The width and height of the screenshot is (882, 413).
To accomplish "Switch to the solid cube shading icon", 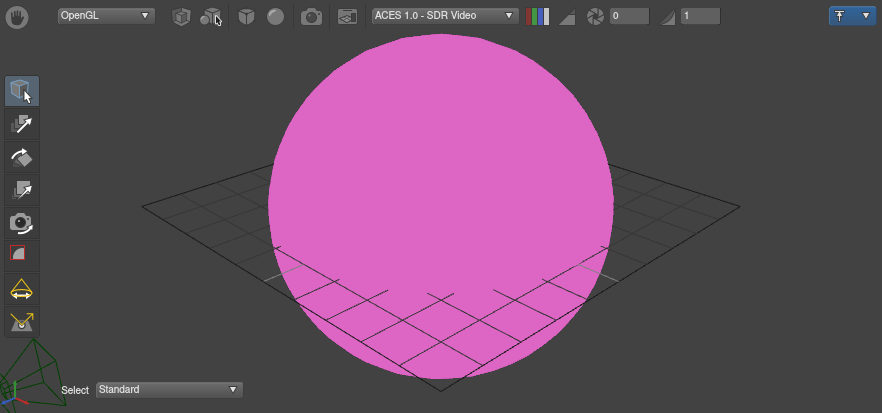I will click(x=246, y=17).
